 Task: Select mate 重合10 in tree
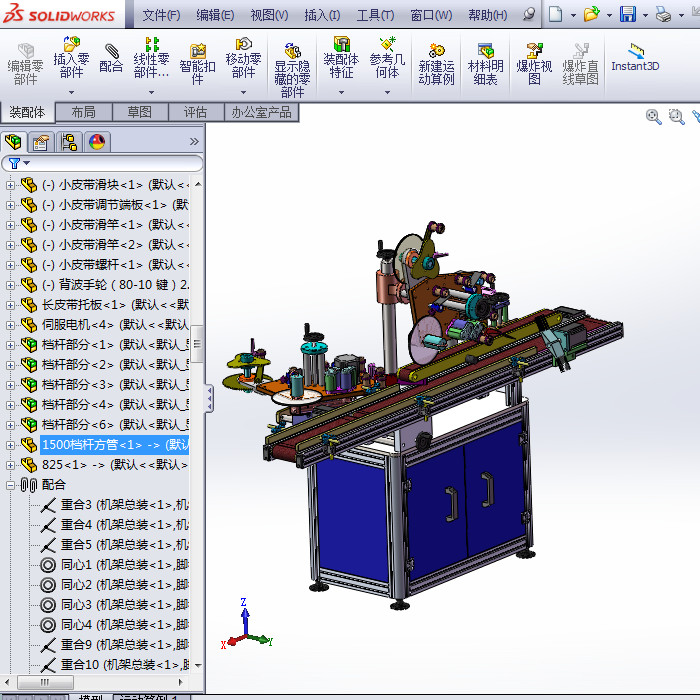tap(125, 665)
